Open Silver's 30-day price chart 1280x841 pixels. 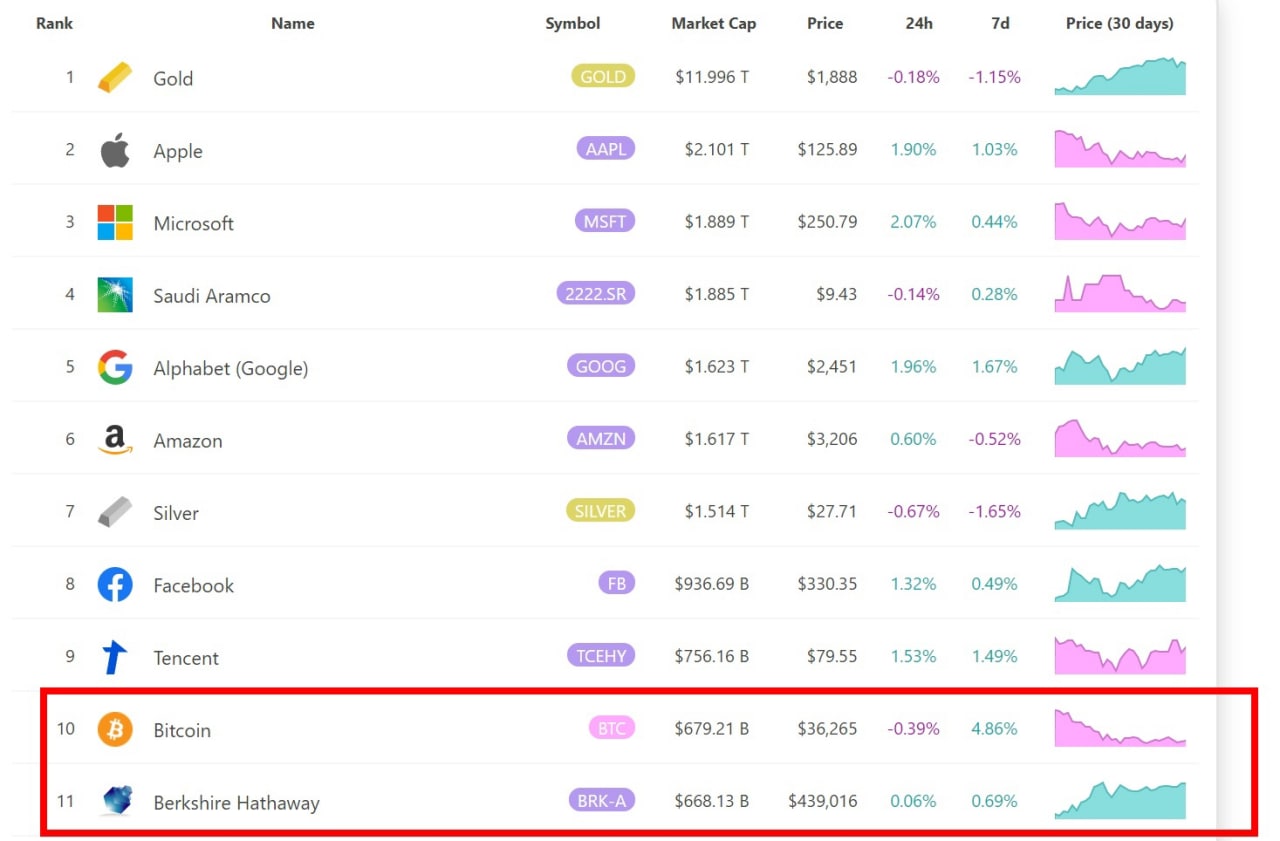click(1120, 511)
